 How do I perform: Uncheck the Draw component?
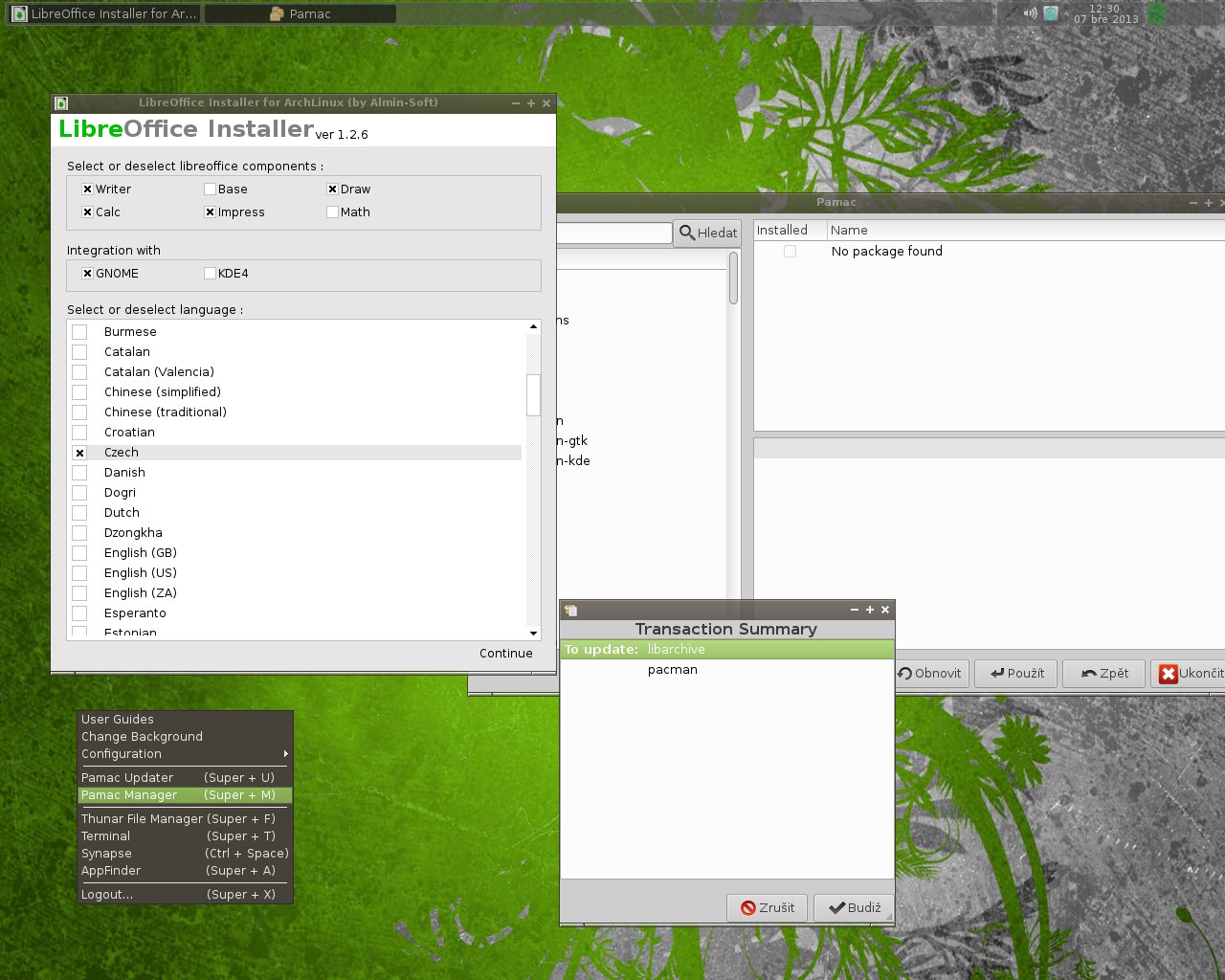pos(332,189)
